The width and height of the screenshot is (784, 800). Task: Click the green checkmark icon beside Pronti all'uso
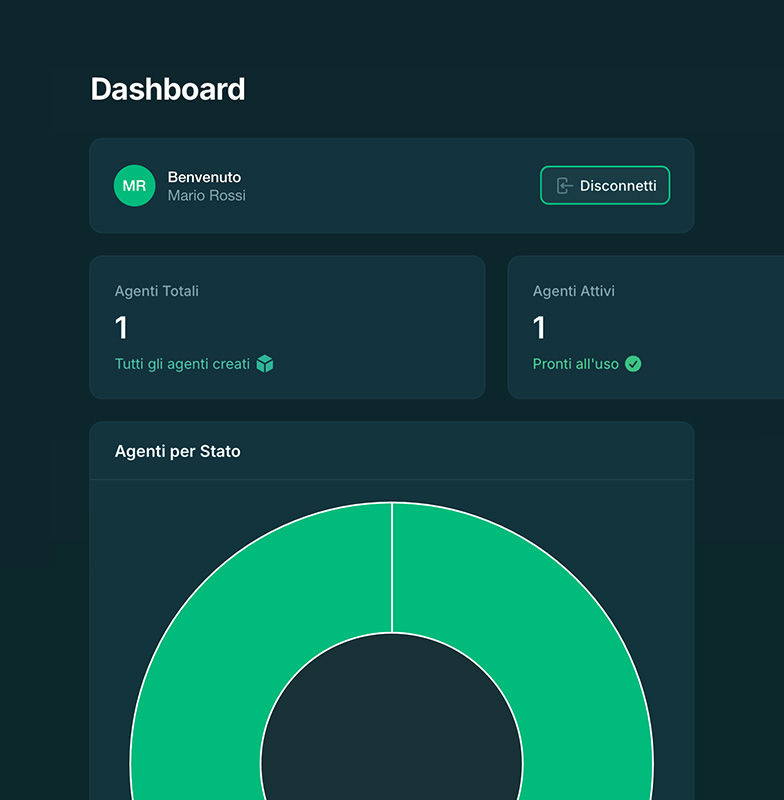[x=633, y=364]
